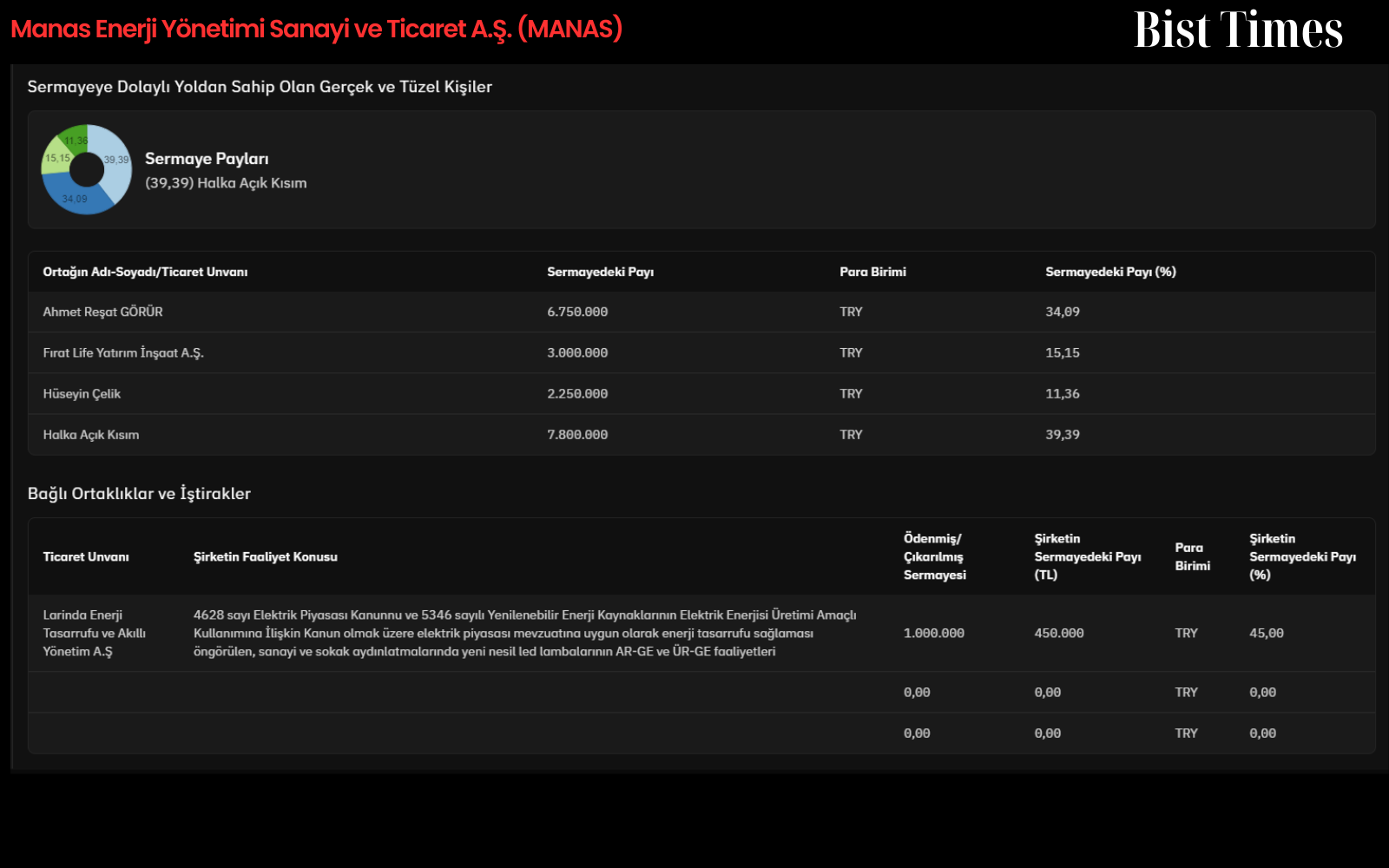The height and width of the screenshot is (868, 1389).
Task: Select the Halka Açık Kısım table row
Action: pos(701,434)
